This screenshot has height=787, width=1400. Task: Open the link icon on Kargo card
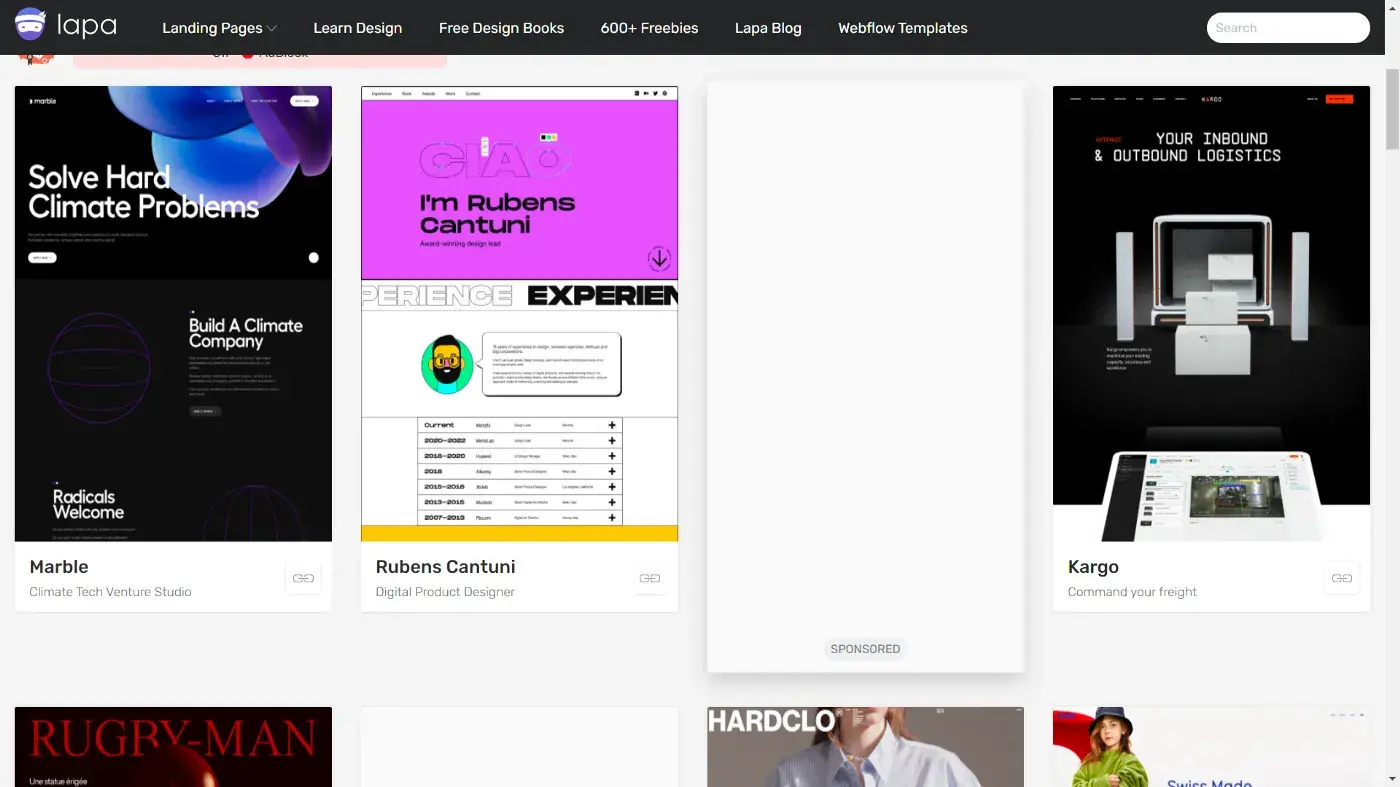[x=1341, y=578]
